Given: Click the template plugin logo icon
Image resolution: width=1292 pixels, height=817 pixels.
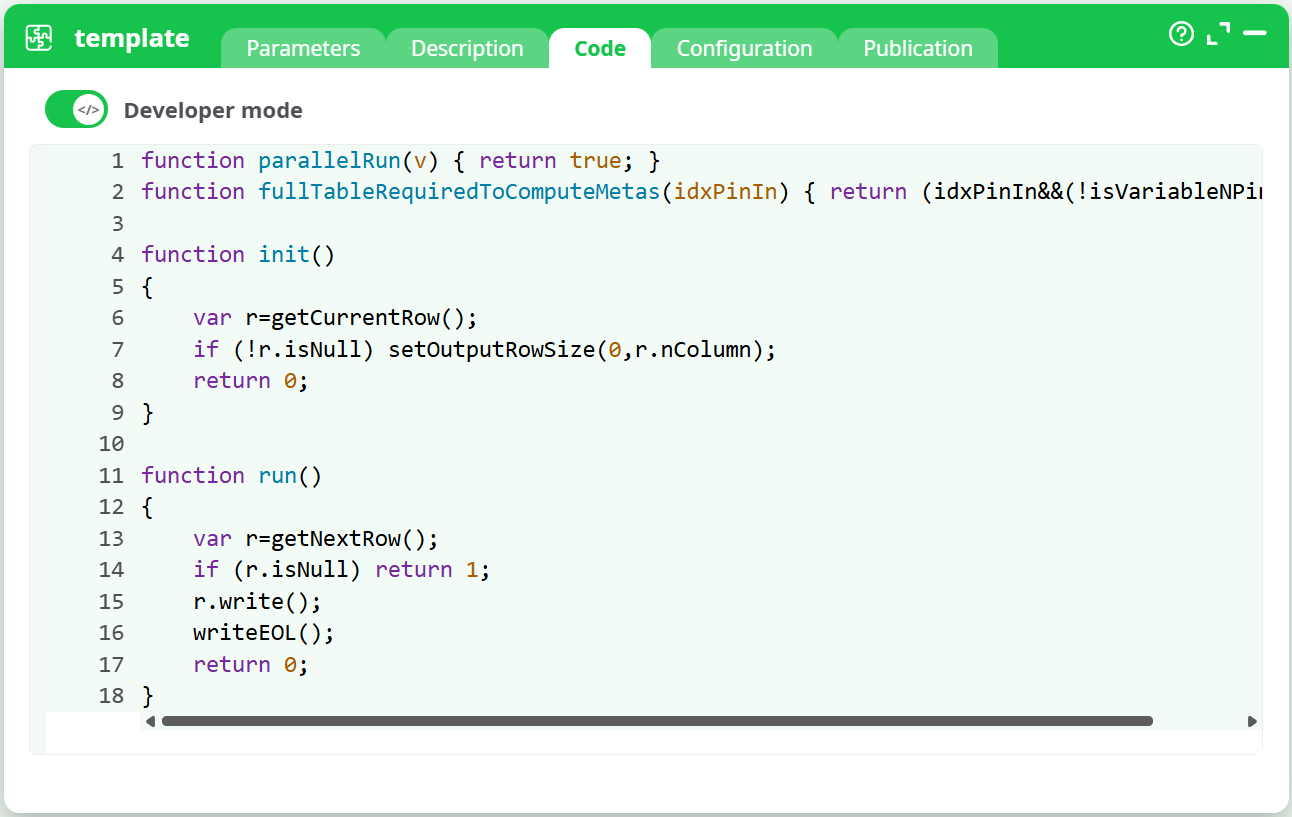Looking at the screenshot, I should coord(37,36).
